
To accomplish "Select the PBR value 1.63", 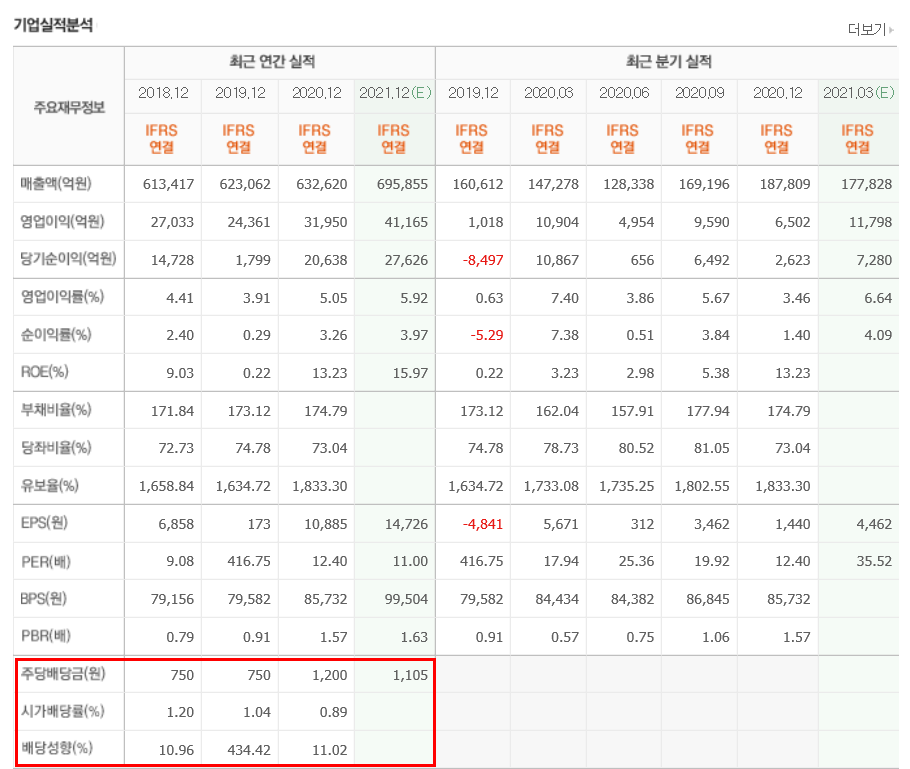I will point(414,637).
